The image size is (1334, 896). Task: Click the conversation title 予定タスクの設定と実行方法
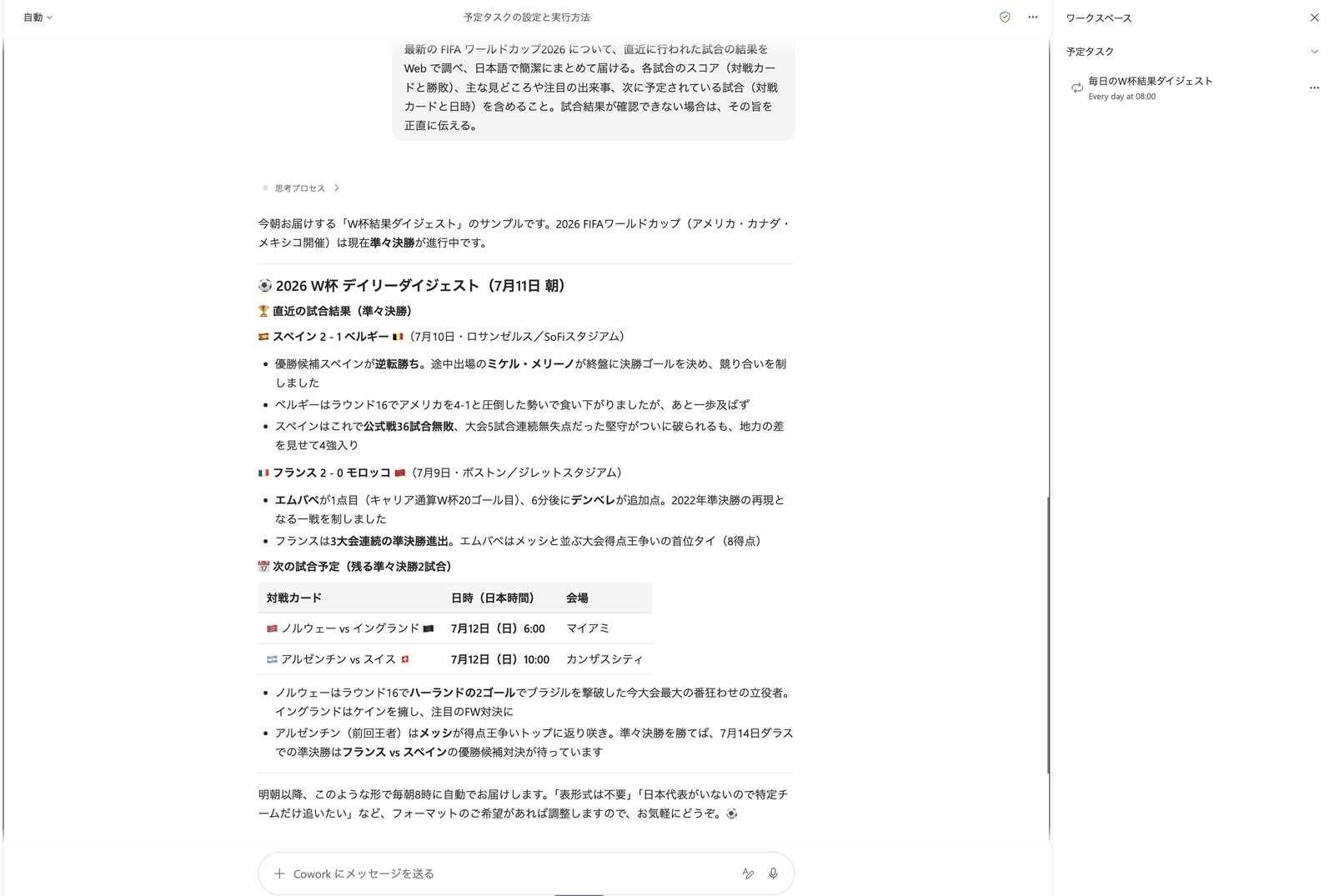pos(527,17)
